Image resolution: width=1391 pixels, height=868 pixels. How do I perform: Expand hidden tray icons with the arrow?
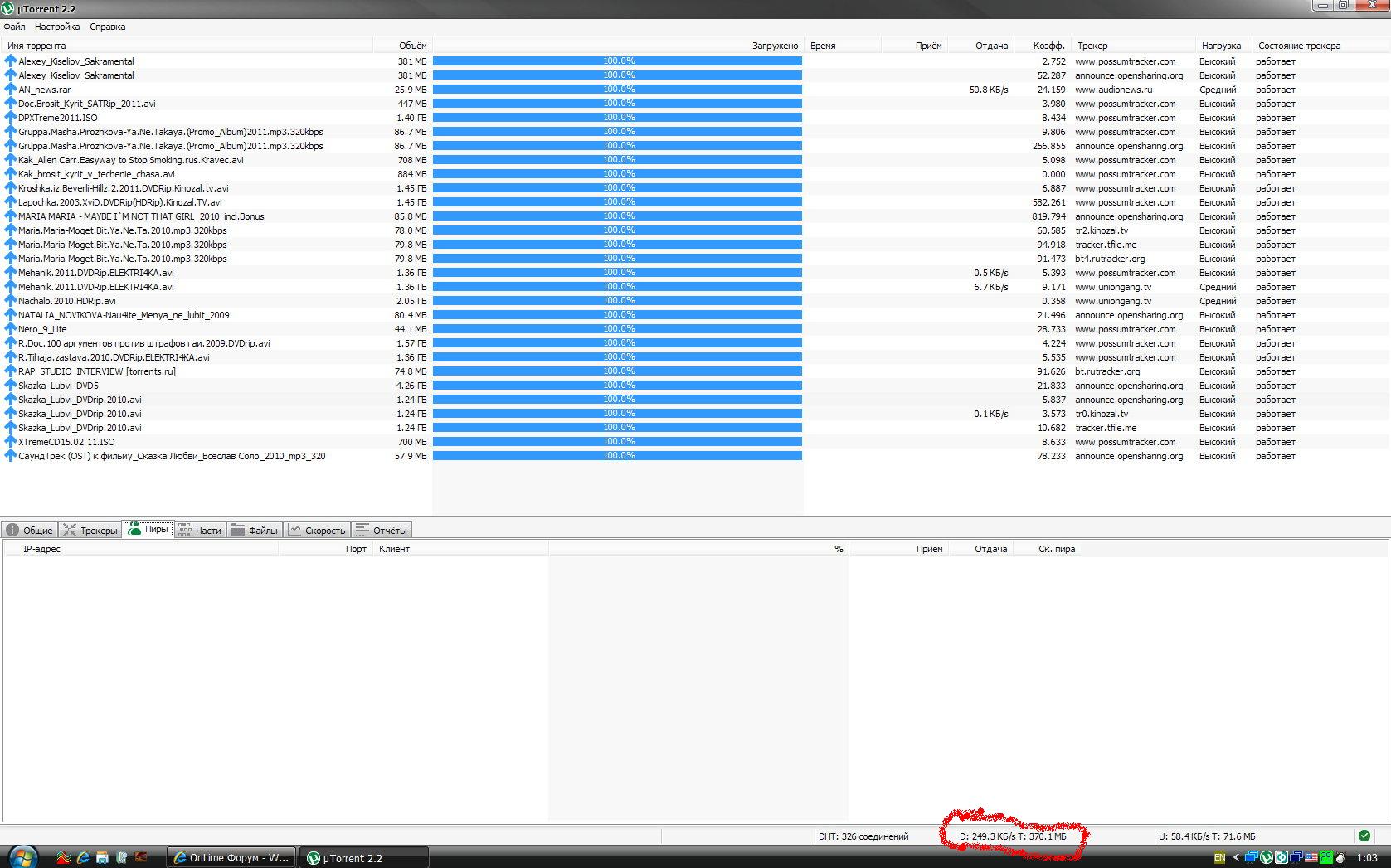coord(1237,858)
